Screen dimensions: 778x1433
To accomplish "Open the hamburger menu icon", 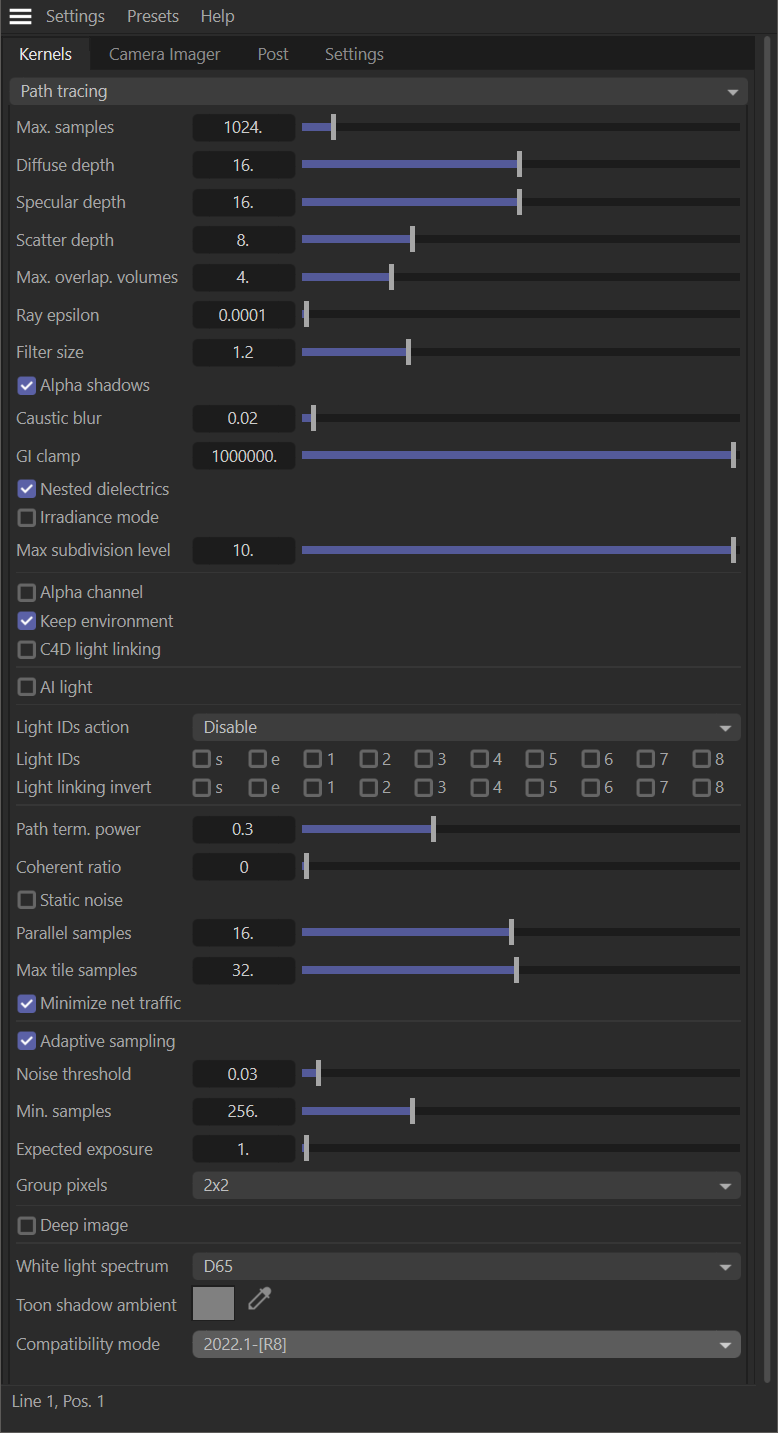I will click(20, 17).
